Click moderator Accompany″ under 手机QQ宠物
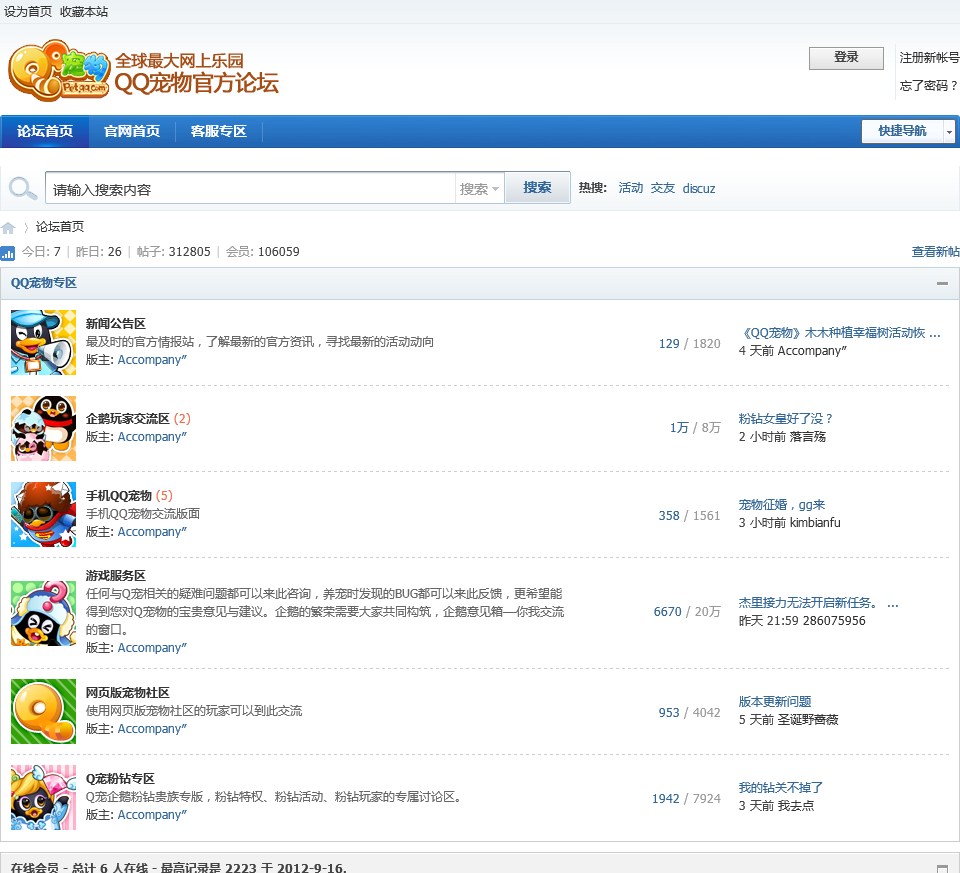Image resolution: width=960 pixels, height=873 pixels. tap(152, 532)
